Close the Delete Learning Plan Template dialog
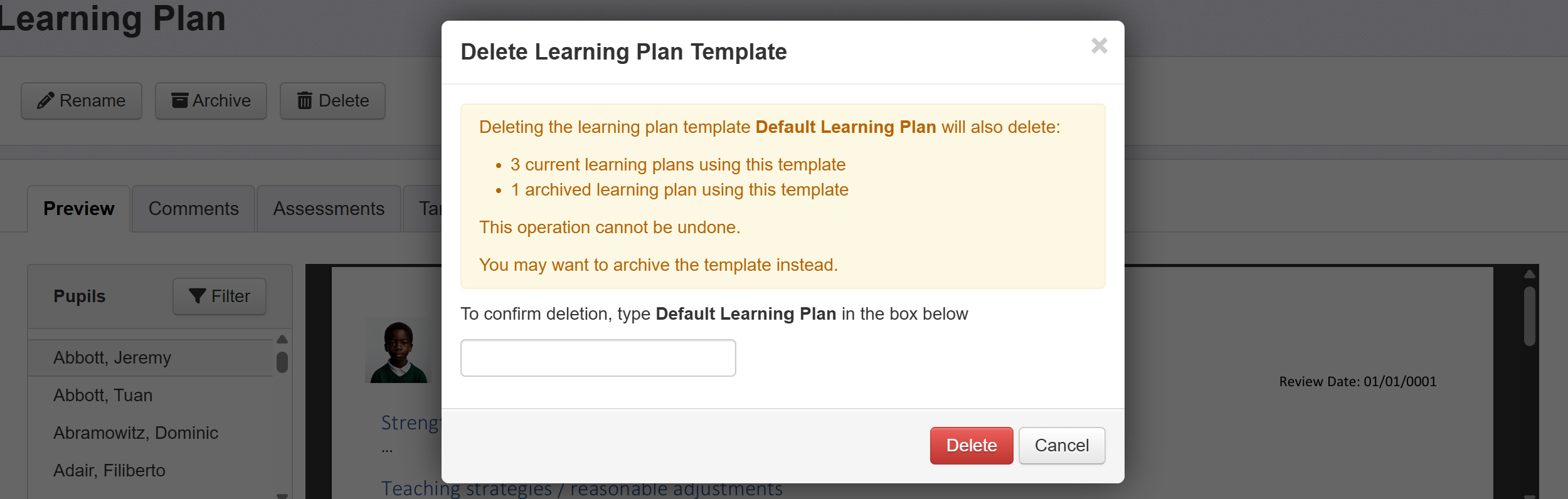Image resolution: width=1568 pixels, height=499 pixels. pyautogui.click(x=1099, y=46)
